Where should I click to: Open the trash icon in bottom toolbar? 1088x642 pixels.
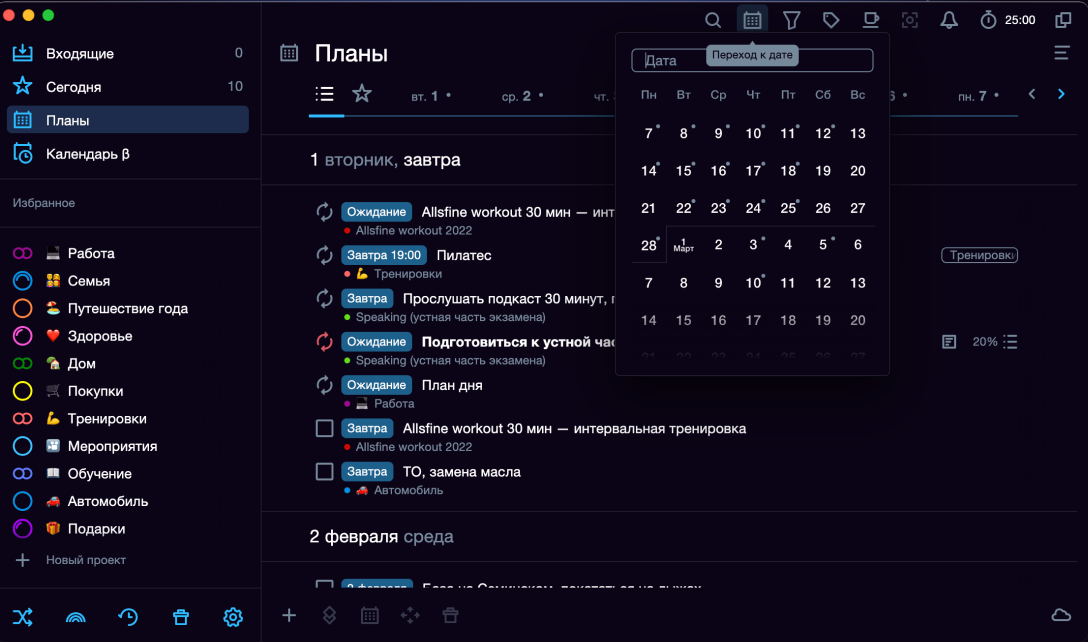pos(181,617)
